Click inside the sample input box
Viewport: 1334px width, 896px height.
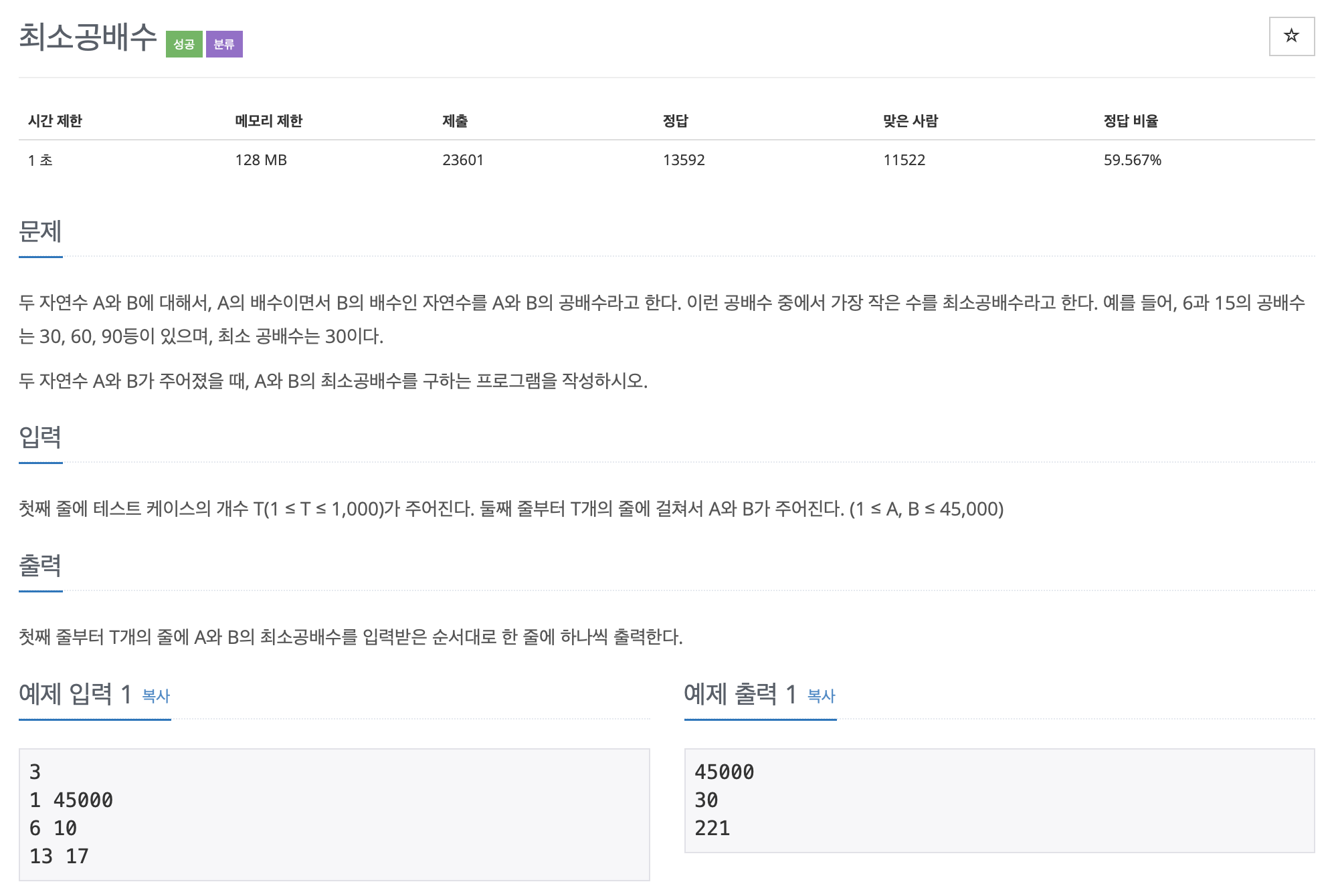334,814
